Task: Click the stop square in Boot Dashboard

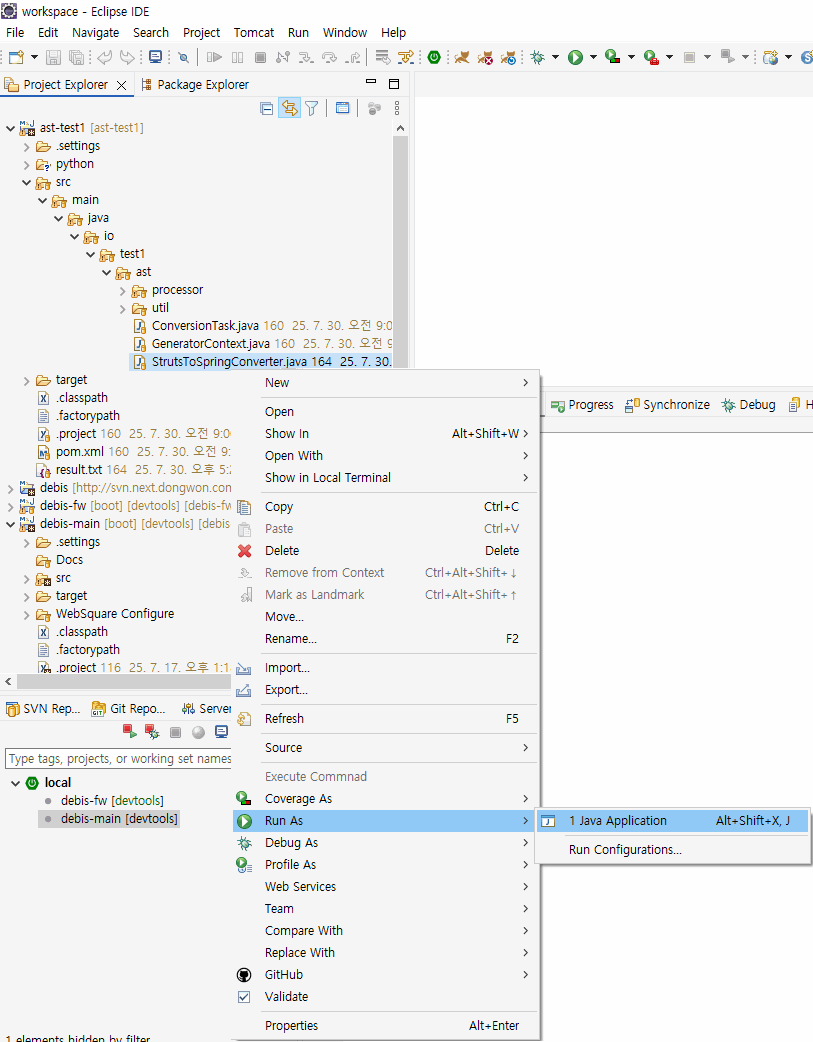Action: 175,732
